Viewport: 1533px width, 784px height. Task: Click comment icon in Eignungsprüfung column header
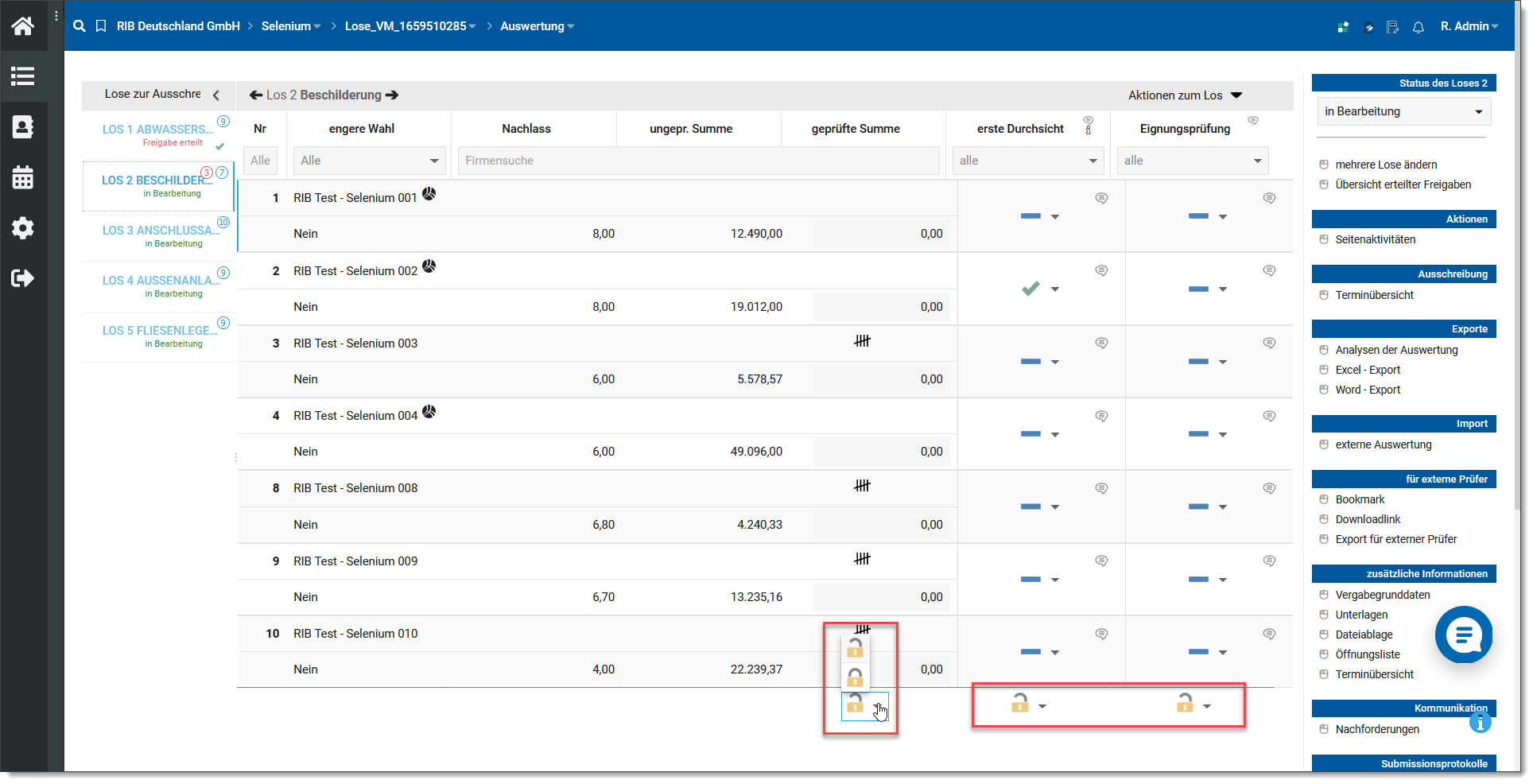1253,120
